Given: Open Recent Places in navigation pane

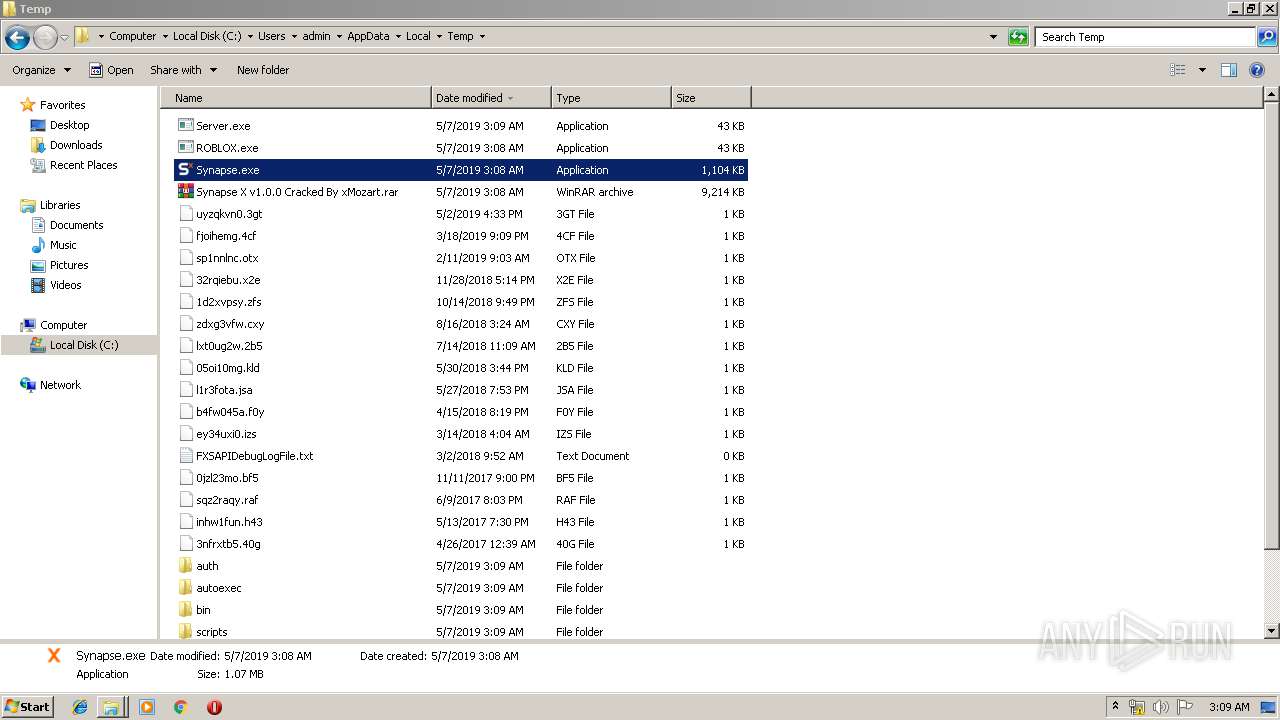Looking at the screenshot, I should point(83,165).
